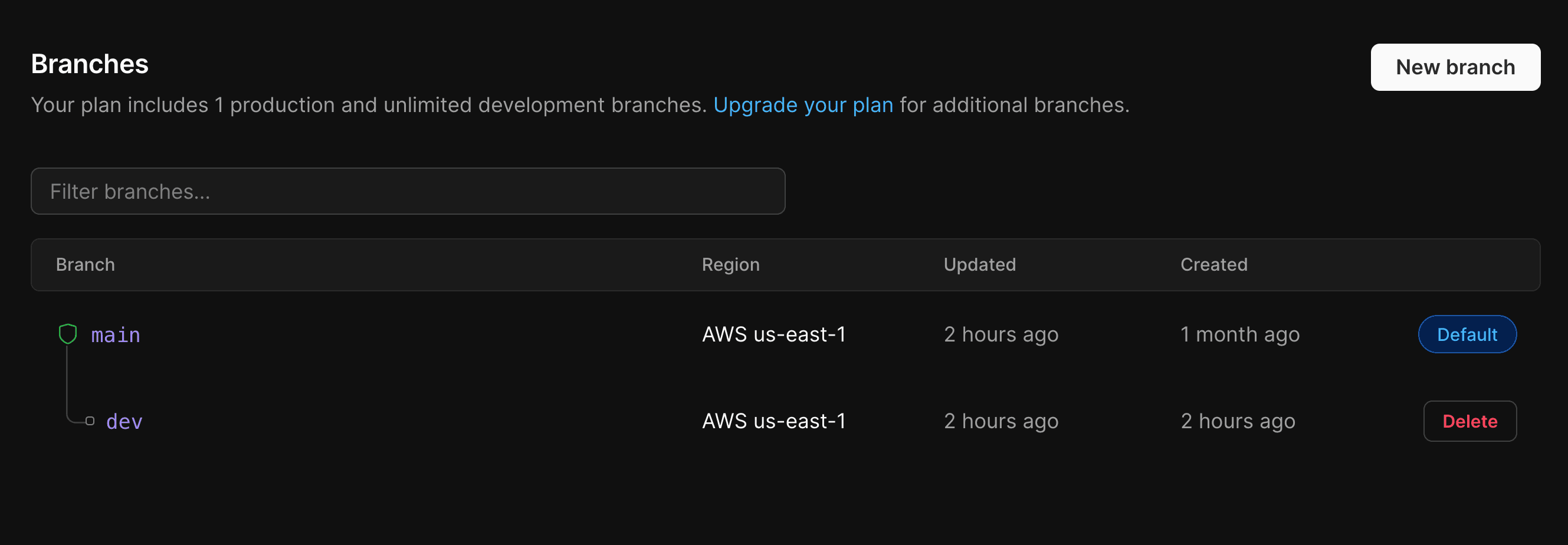Screen dimensions: 1568x545
Task: Select AWS us-east-1 region of main
Action: [x=773, y=334]
